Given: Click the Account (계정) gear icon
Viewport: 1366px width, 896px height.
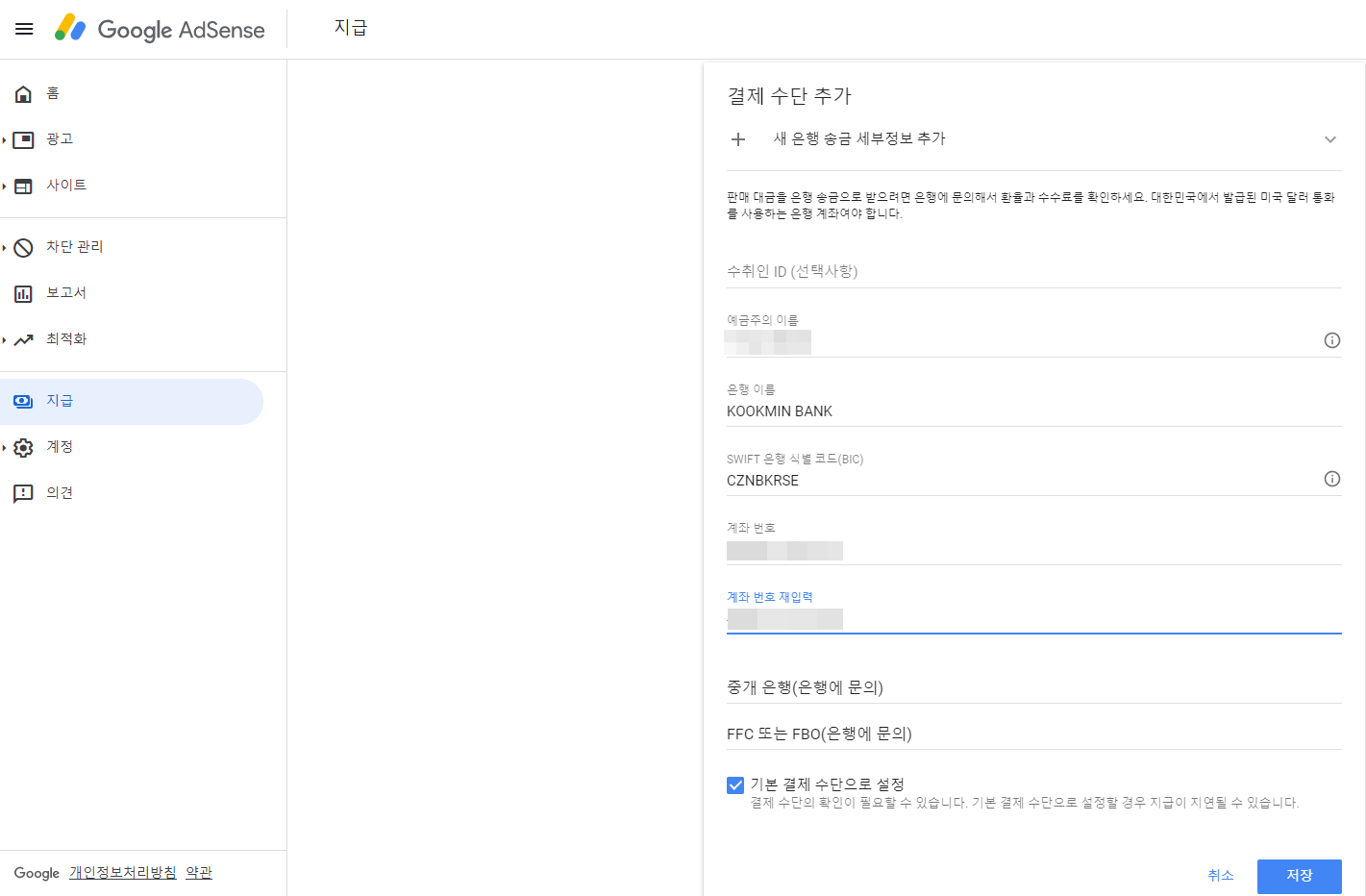Looking at the screenshot, I should click(x=24, y=447).
